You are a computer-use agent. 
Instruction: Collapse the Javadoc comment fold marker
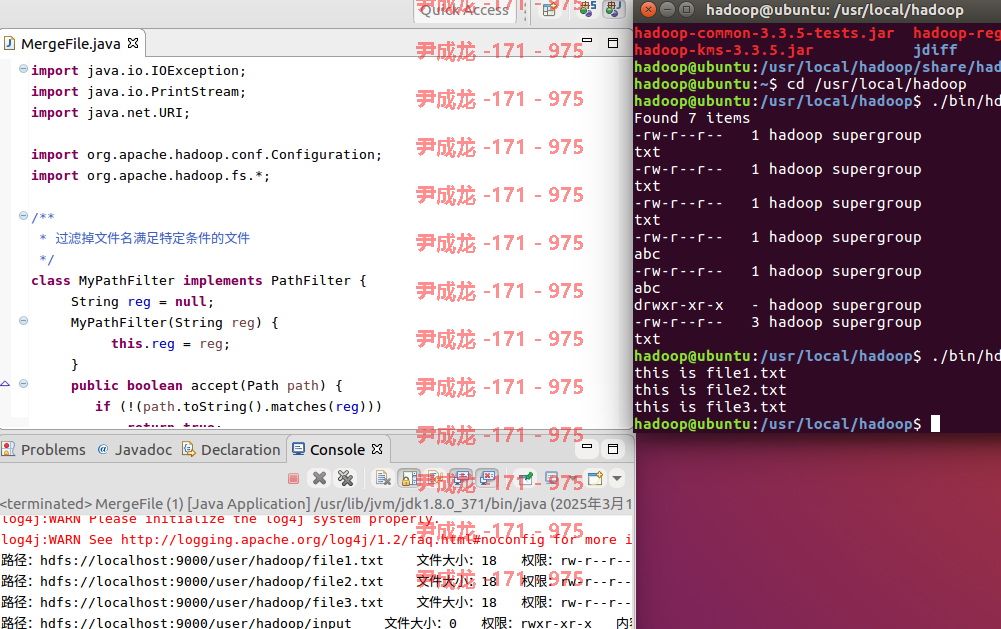23,216
